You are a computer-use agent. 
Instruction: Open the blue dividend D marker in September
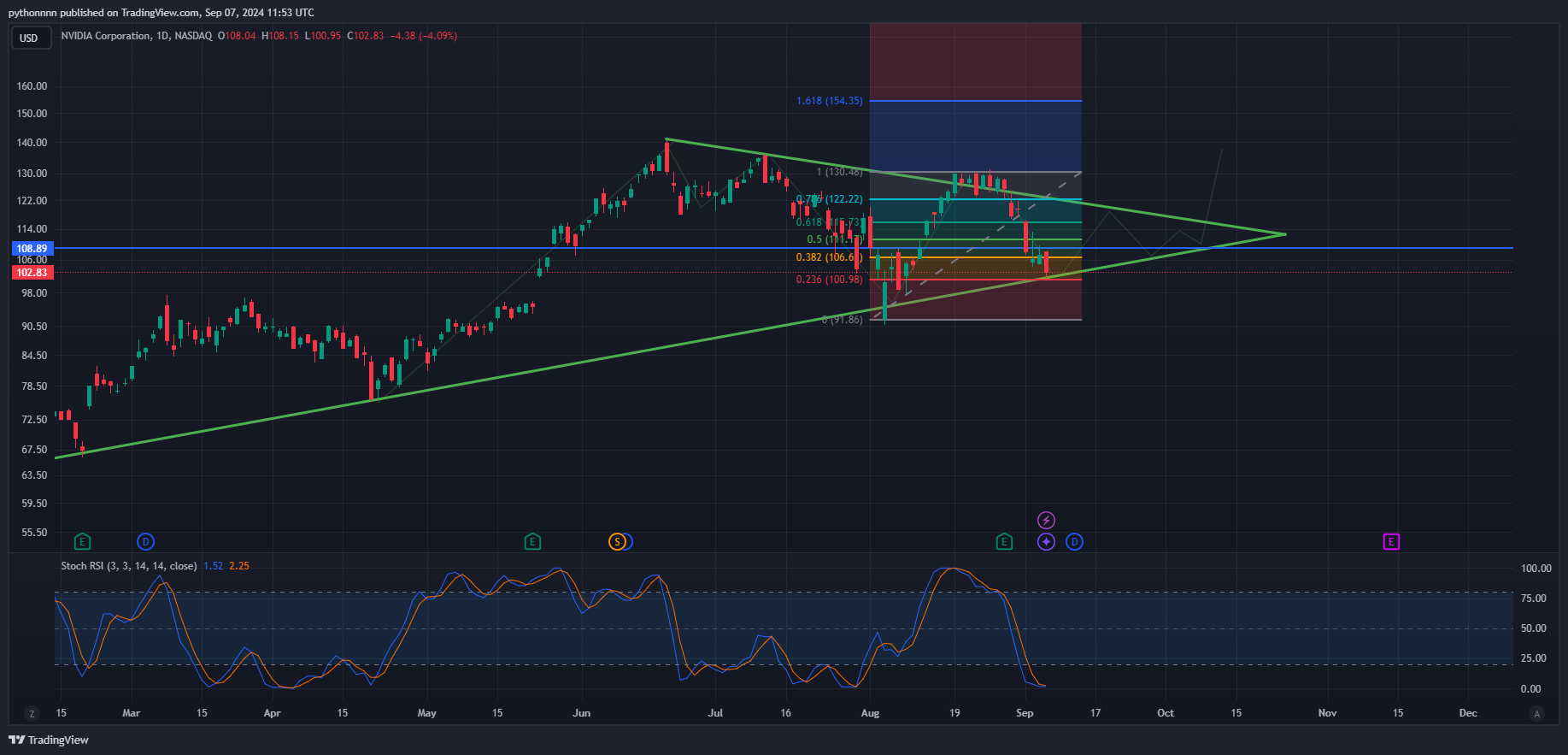coord(1074,541)
